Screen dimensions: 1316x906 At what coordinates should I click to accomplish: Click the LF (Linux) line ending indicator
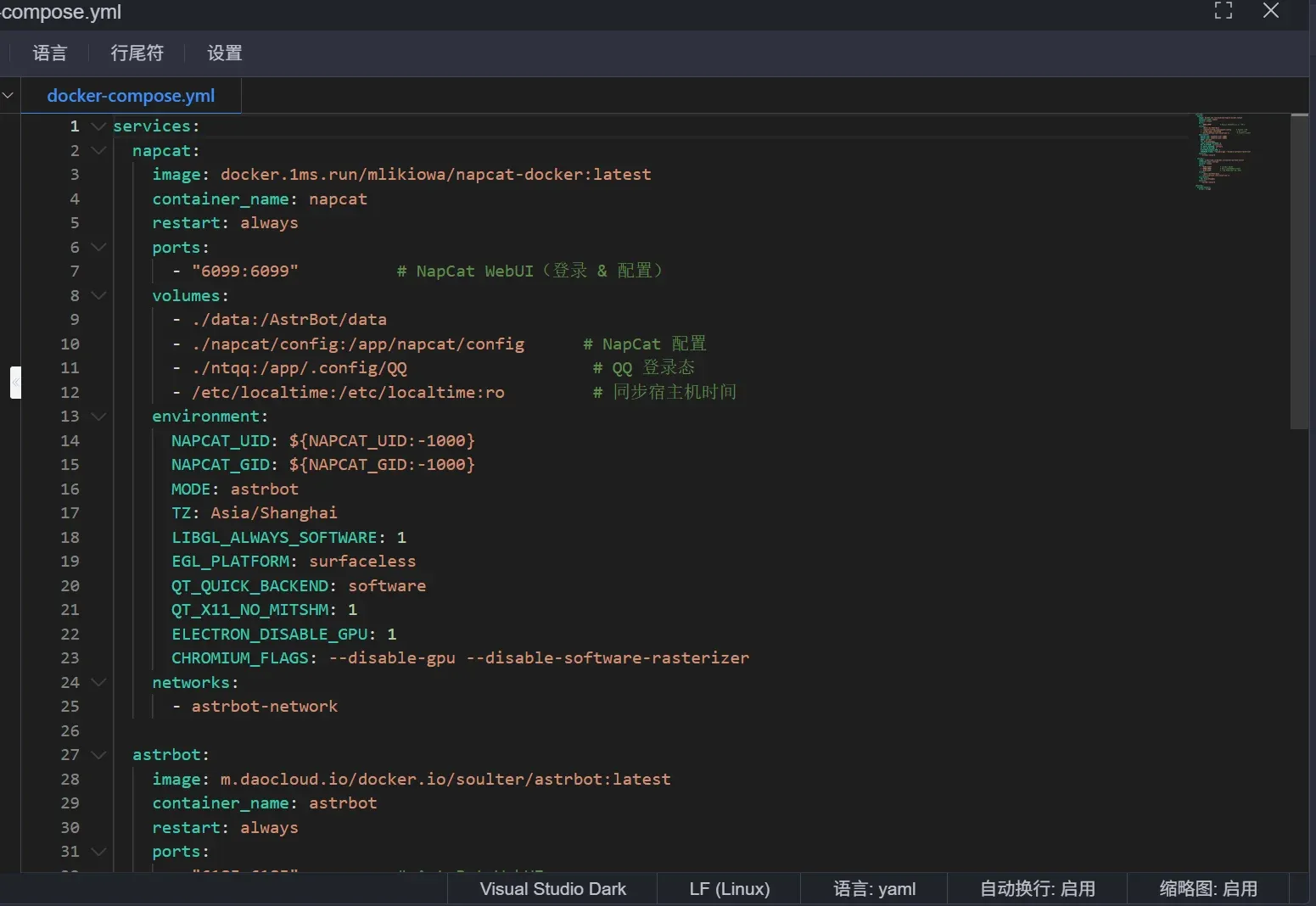pyautogui.click(x=729, y=889)
